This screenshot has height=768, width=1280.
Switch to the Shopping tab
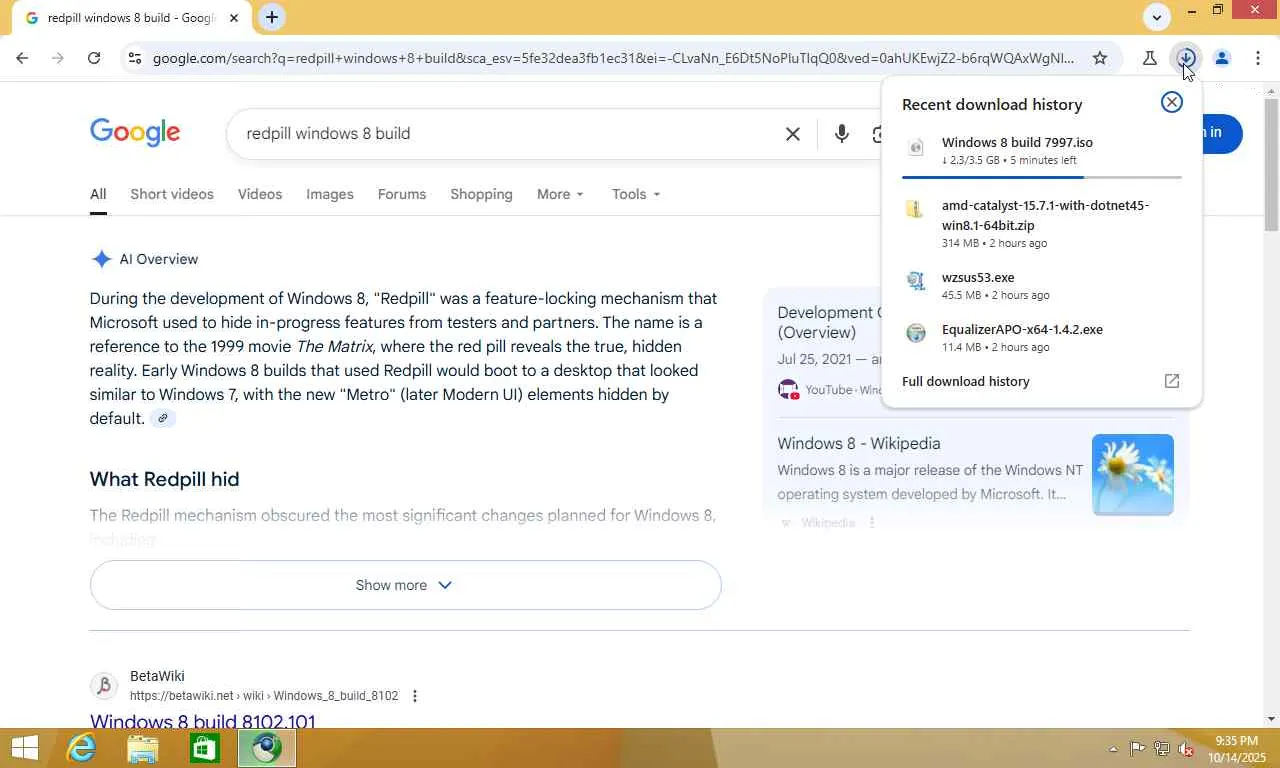pos(481,194)
